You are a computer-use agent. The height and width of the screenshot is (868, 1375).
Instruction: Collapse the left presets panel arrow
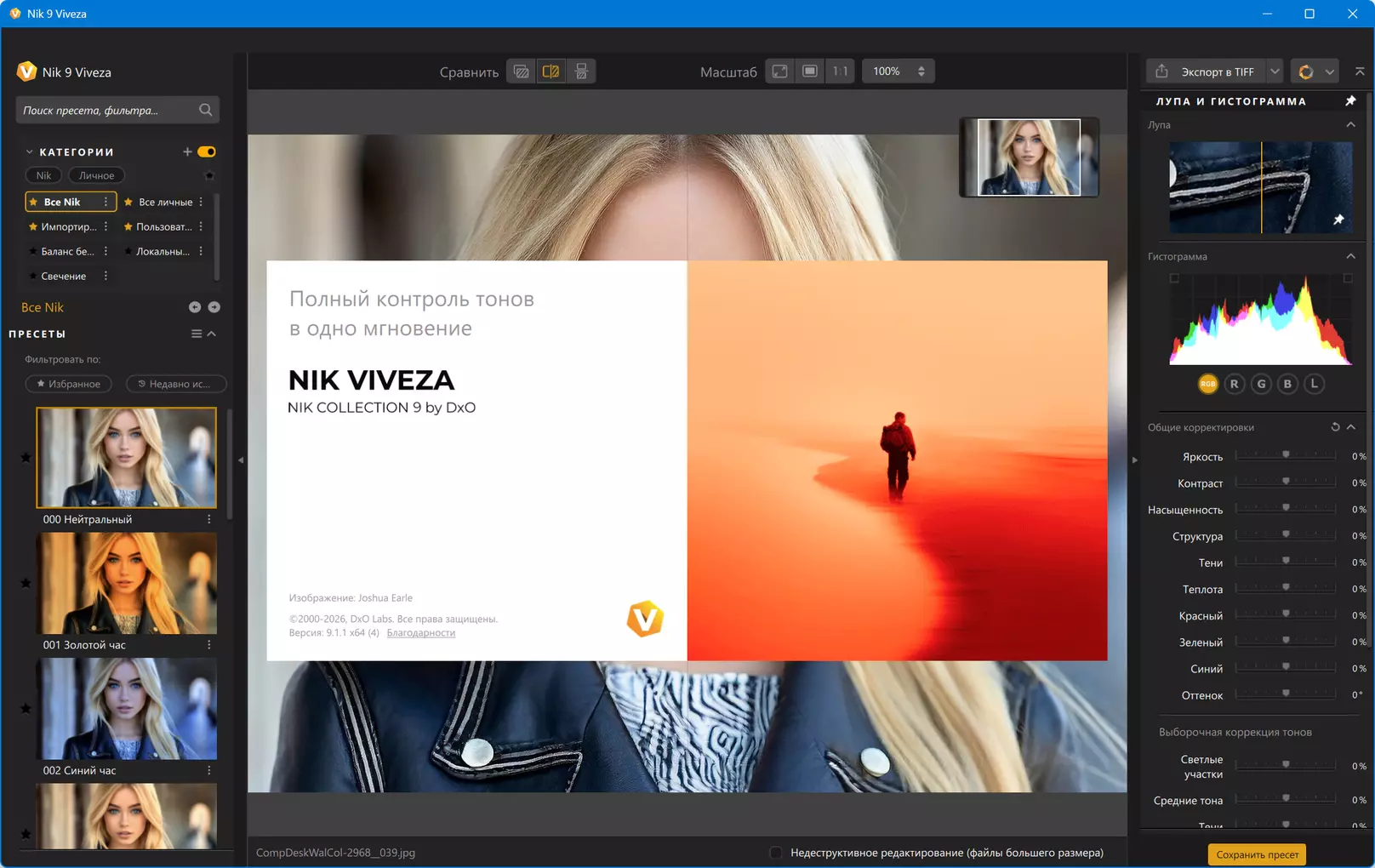(241, 460)
